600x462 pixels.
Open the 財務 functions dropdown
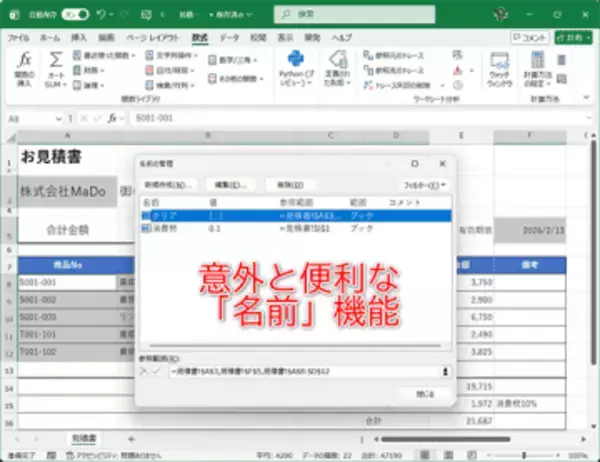88,70
